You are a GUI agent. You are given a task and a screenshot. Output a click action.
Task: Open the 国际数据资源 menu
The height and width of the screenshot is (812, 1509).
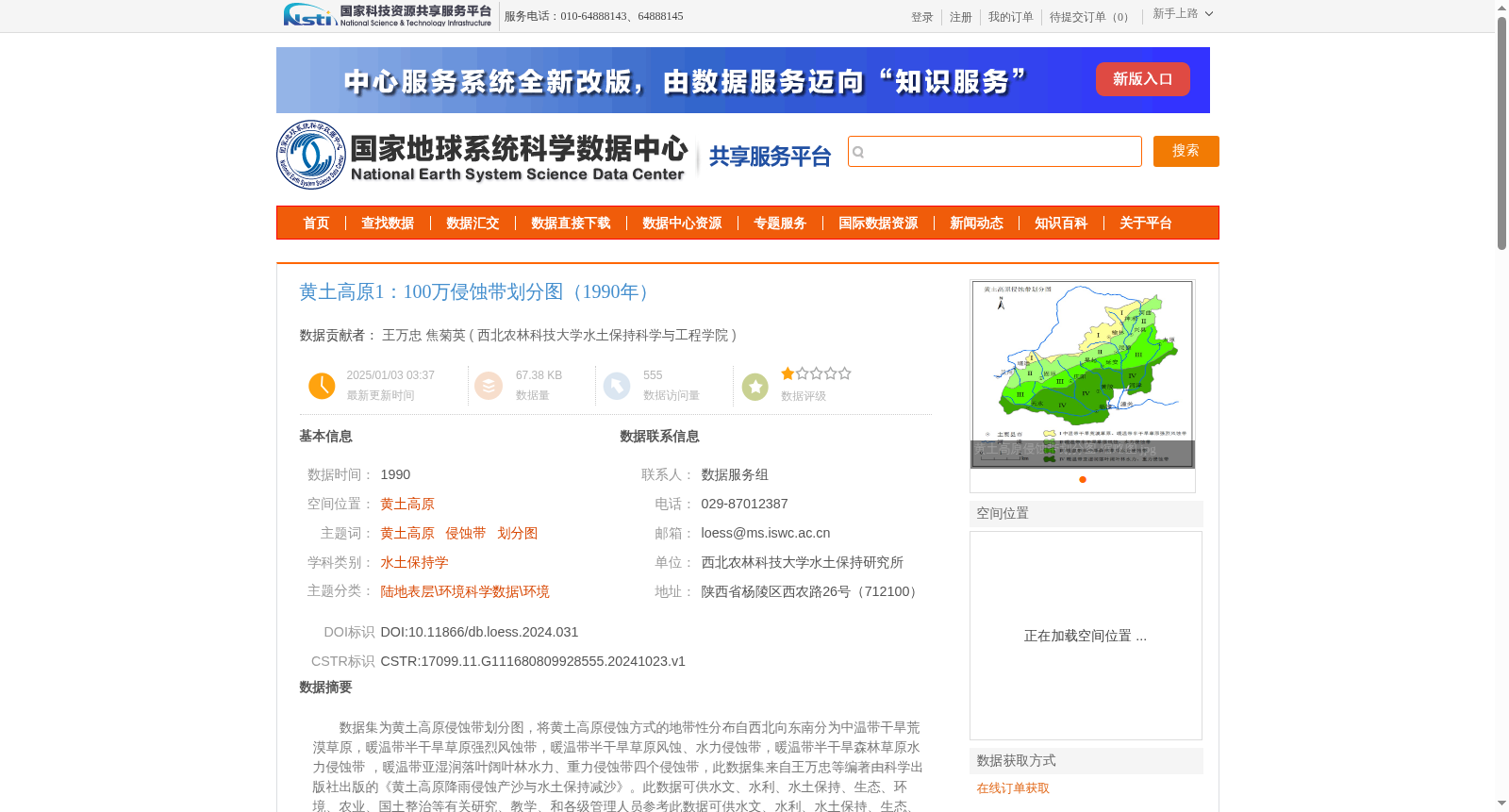(878, 224)
